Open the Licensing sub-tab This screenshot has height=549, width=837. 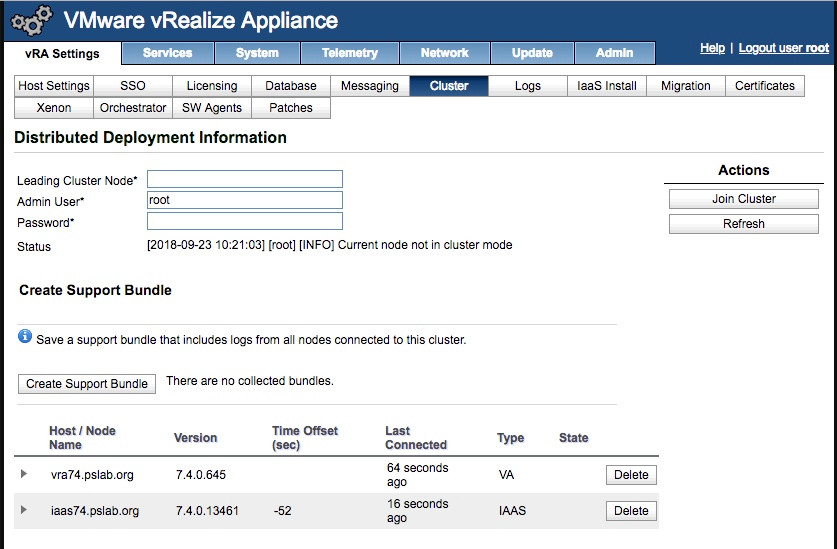tap(212, 86)
